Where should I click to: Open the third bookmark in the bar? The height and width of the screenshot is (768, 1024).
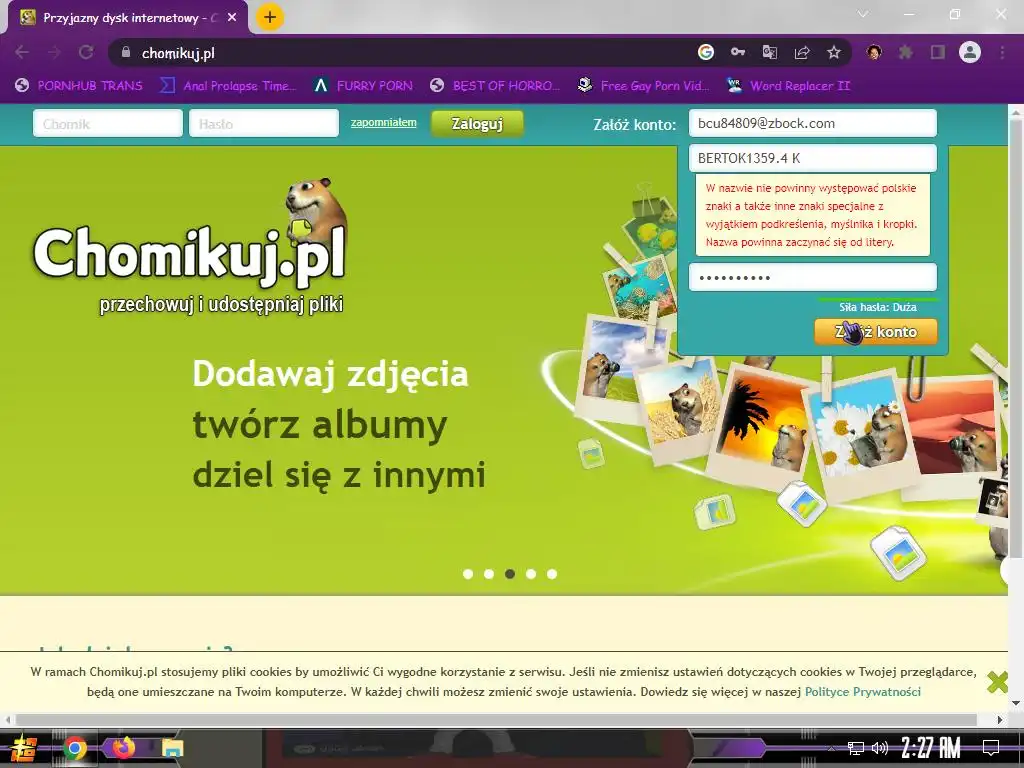point(363,86)
